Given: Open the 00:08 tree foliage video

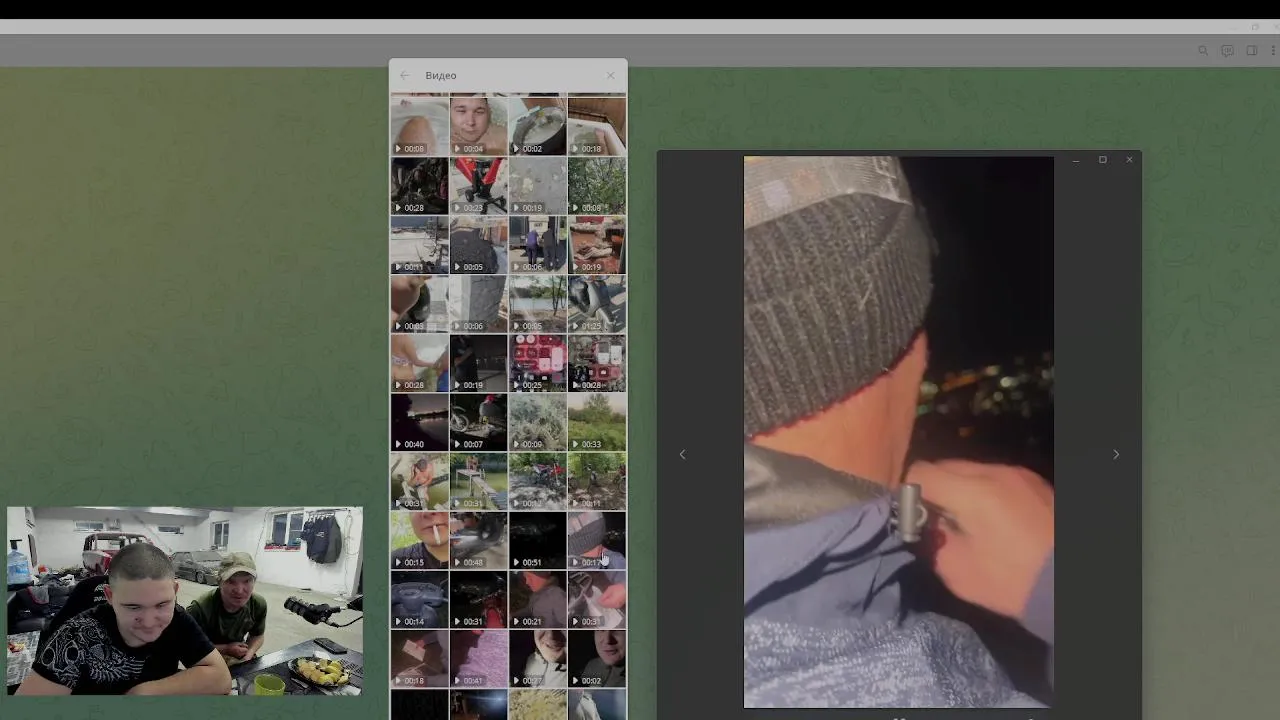Looking at the screenshot, I should [x=597, y=185].
